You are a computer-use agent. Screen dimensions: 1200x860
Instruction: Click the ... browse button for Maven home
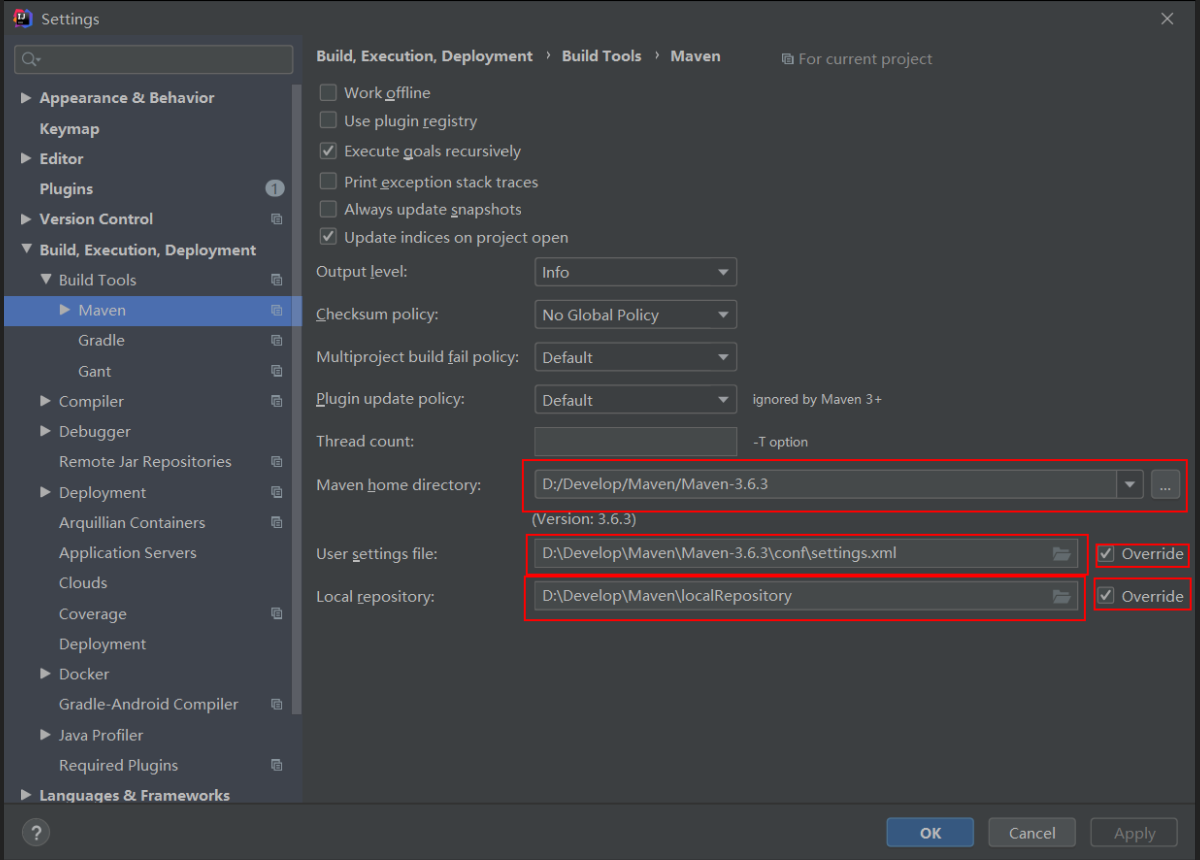coord(1165,484)
